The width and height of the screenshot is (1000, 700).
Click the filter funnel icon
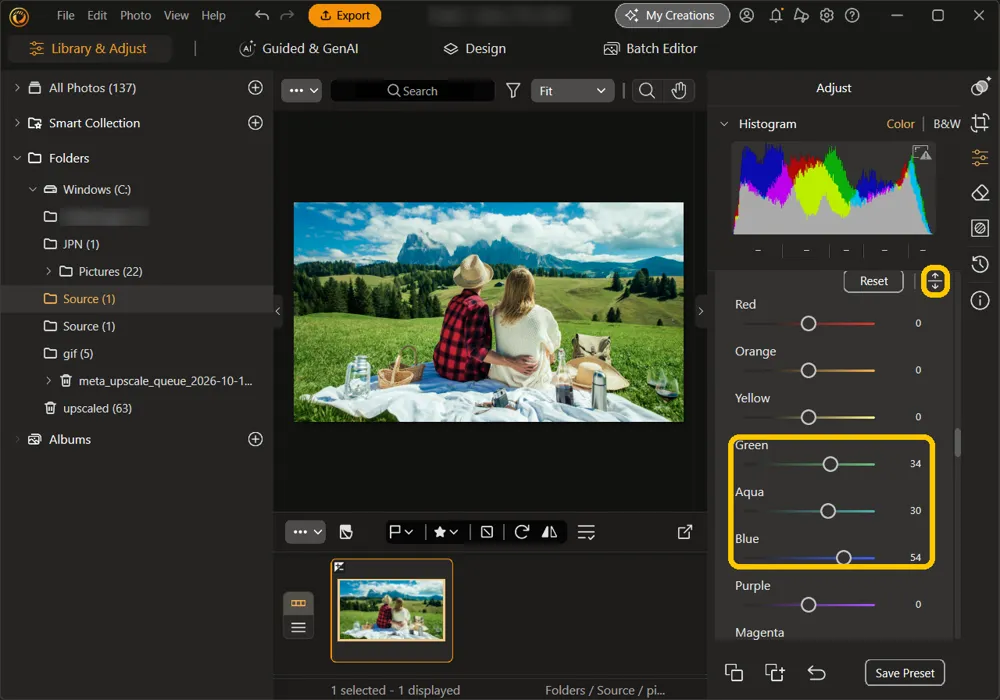[513, 91]
